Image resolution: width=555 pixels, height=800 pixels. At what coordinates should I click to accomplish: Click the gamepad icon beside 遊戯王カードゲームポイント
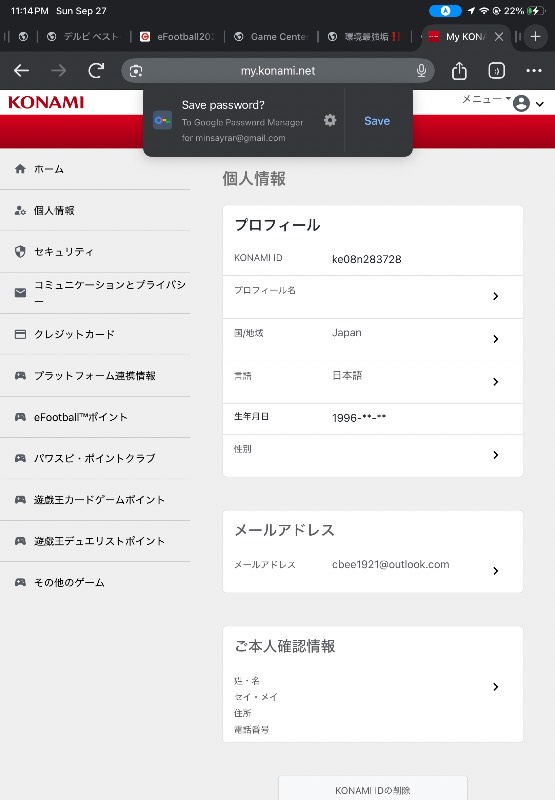pyautogui.click(x=20, y=499)
